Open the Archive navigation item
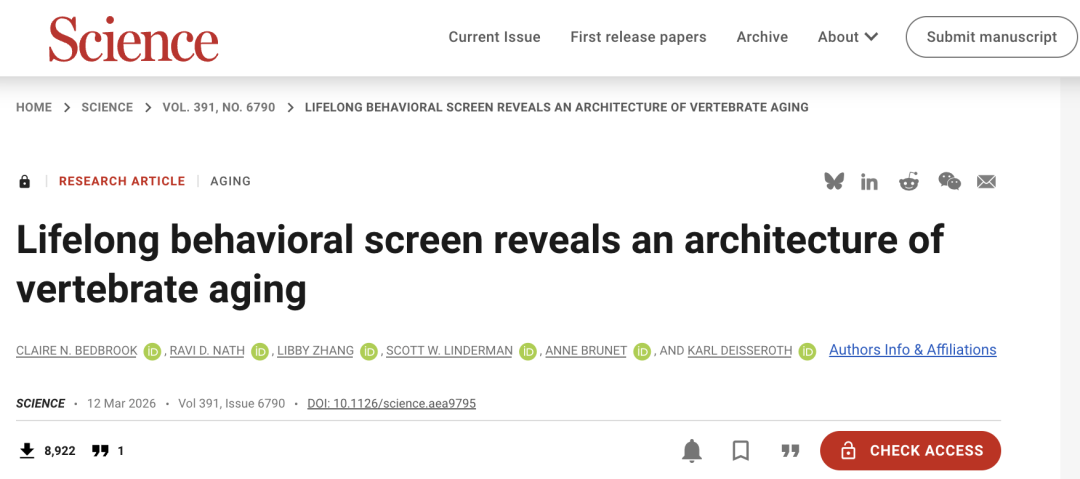This screenshot has width=1080, height=479. pos(762,37)
